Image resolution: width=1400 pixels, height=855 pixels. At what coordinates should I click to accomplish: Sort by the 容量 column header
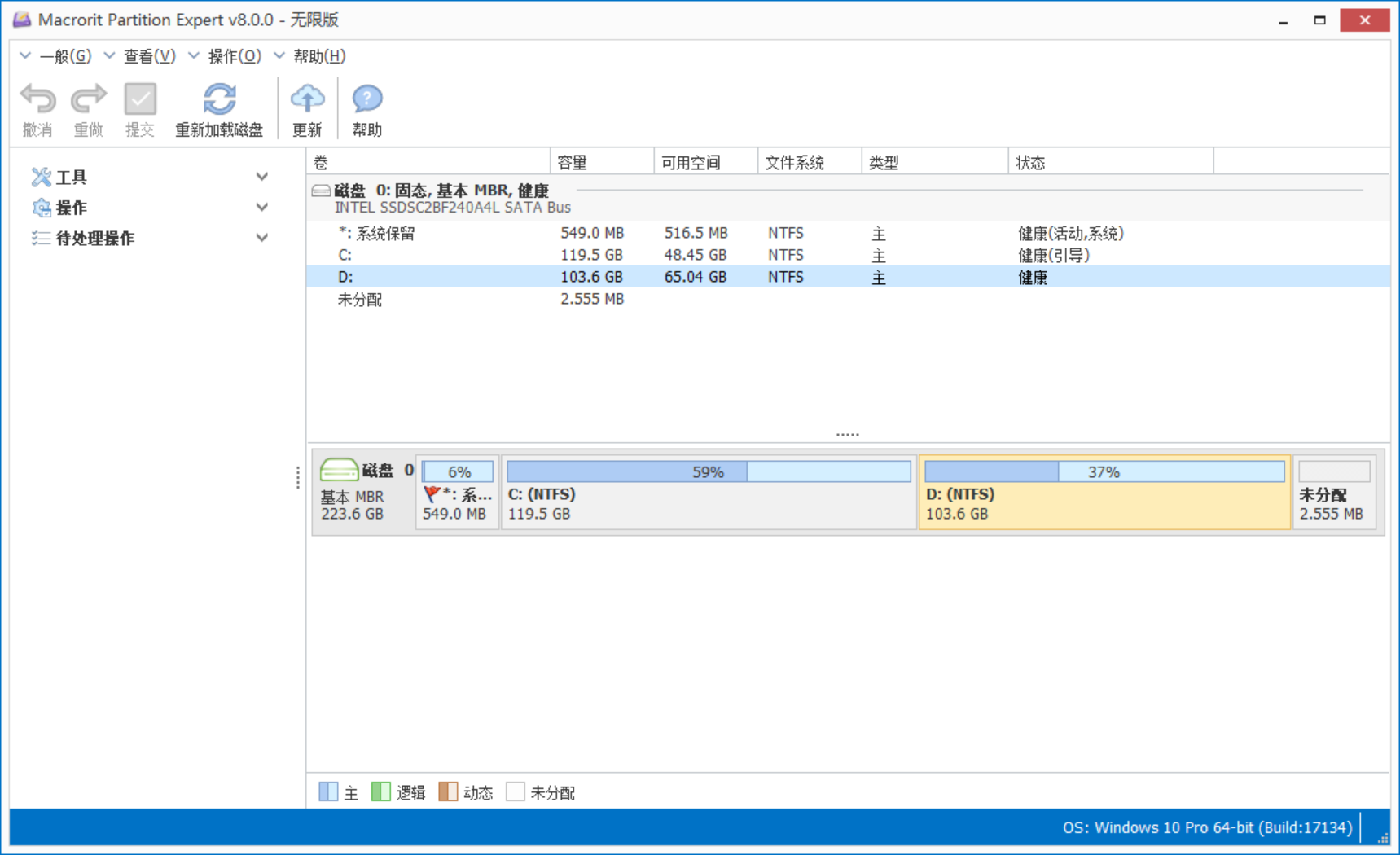602,162
